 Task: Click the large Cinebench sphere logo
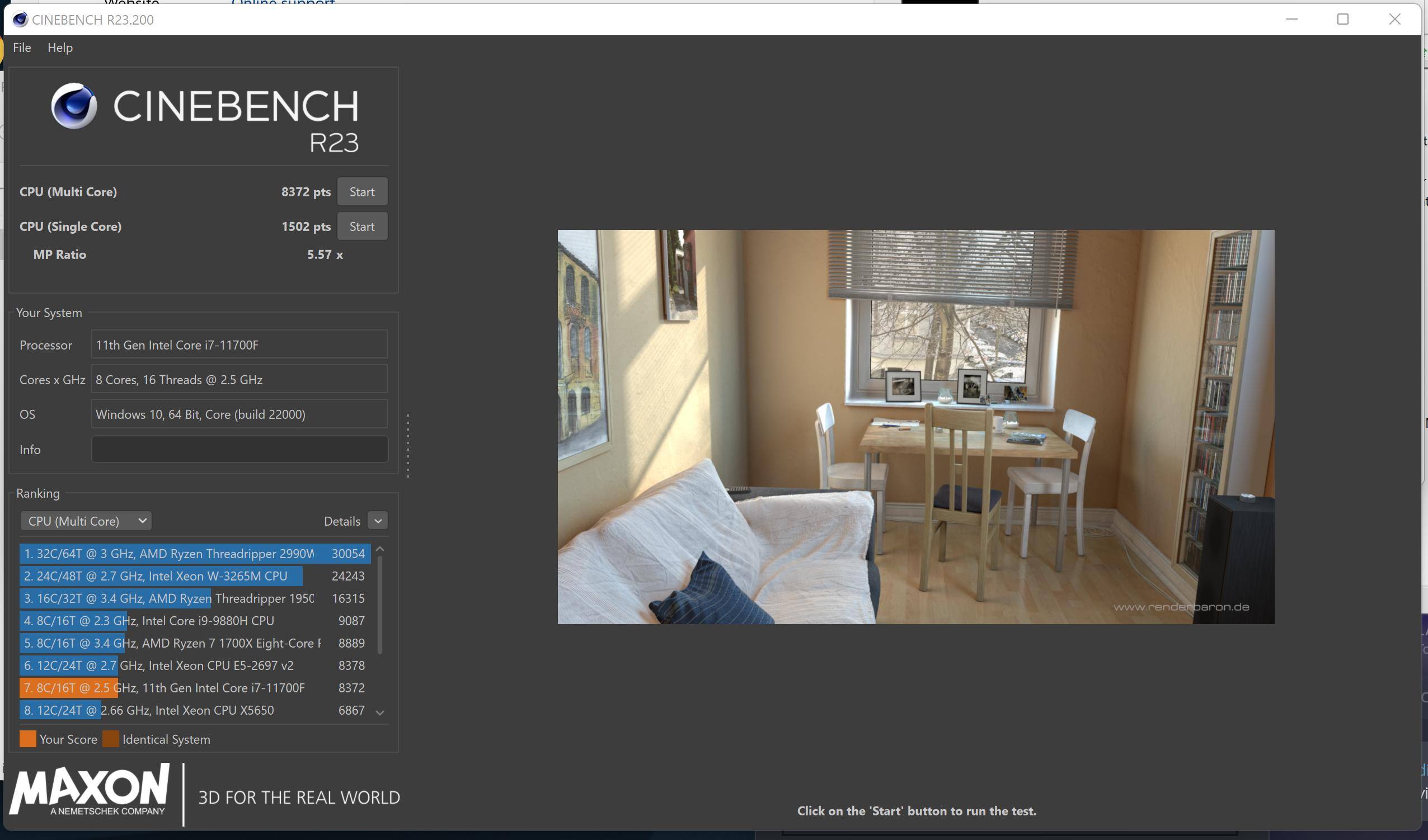pos(74,106)
